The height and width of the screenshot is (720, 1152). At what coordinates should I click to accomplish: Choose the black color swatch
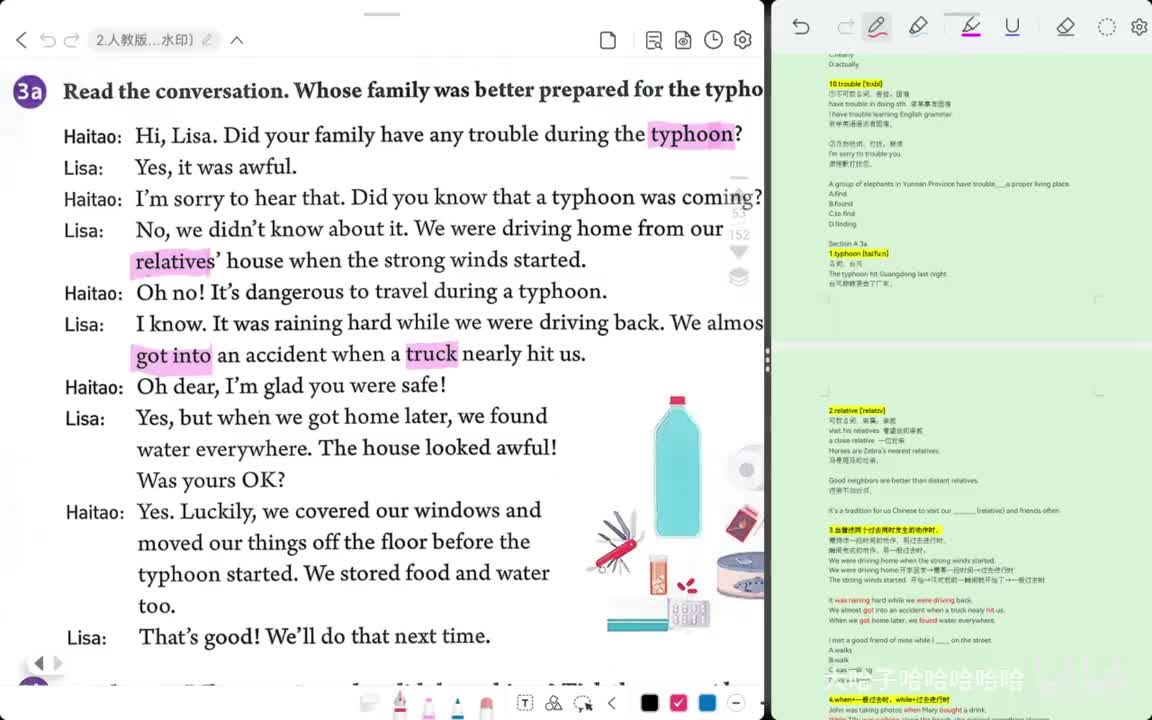tap(649, 703)
